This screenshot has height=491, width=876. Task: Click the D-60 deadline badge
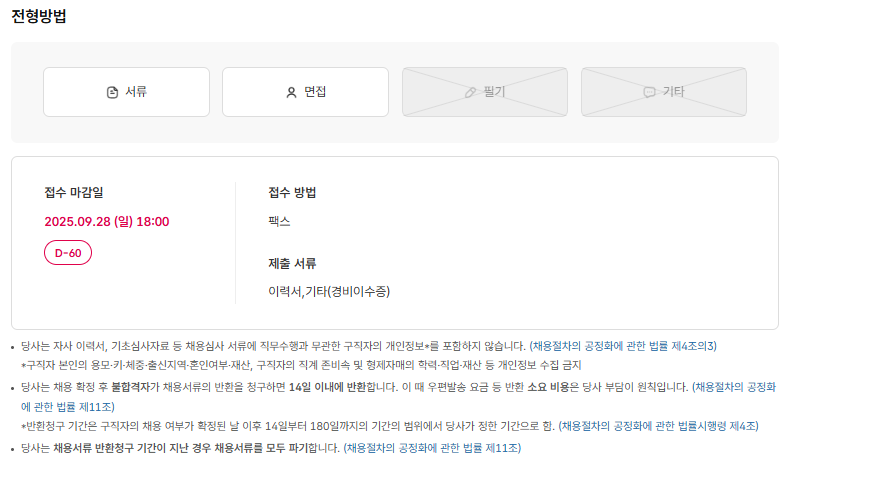68,253
